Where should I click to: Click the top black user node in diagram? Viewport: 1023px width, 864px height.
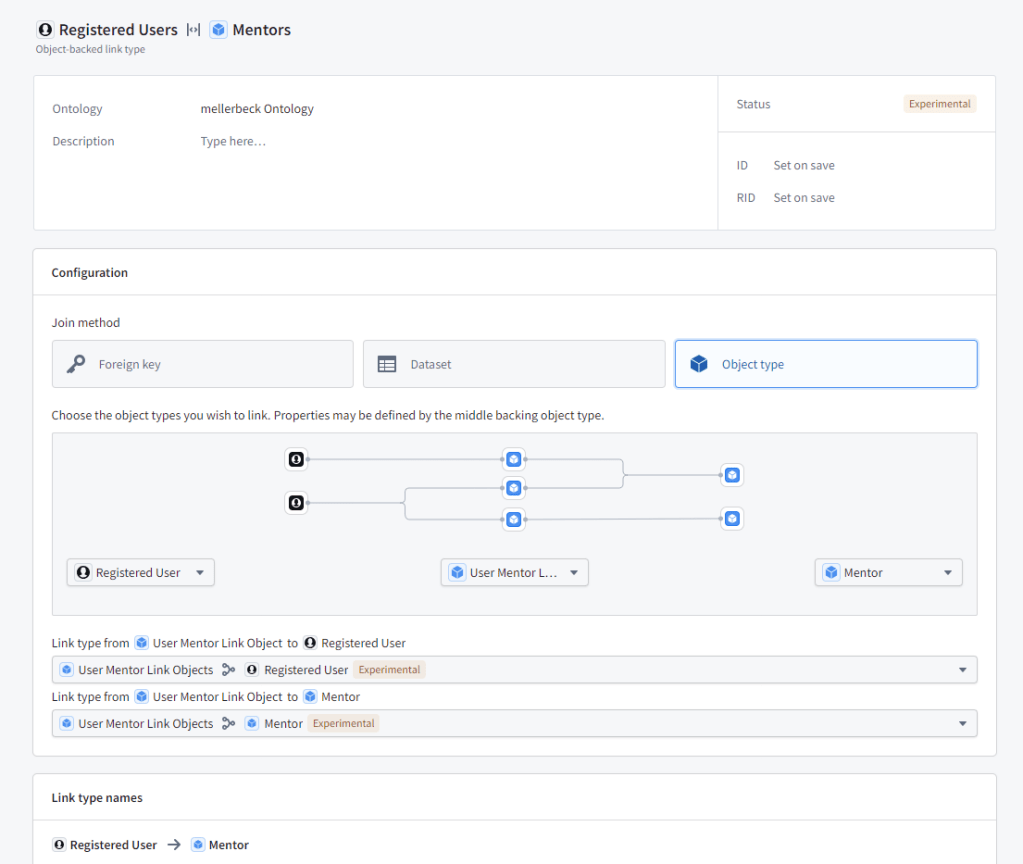pos(296,459)
